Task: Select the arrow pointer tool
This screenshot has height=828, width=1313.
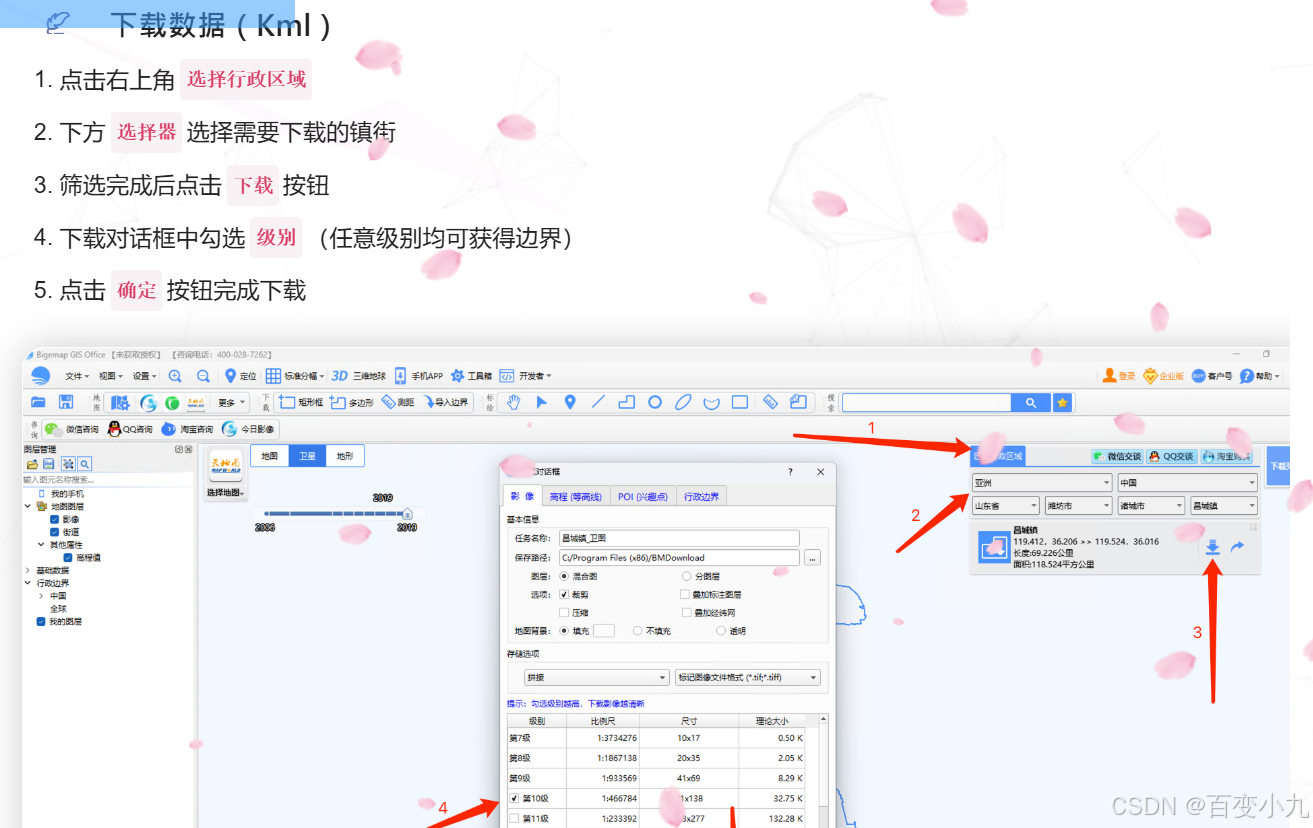Action: coord(542,402)
